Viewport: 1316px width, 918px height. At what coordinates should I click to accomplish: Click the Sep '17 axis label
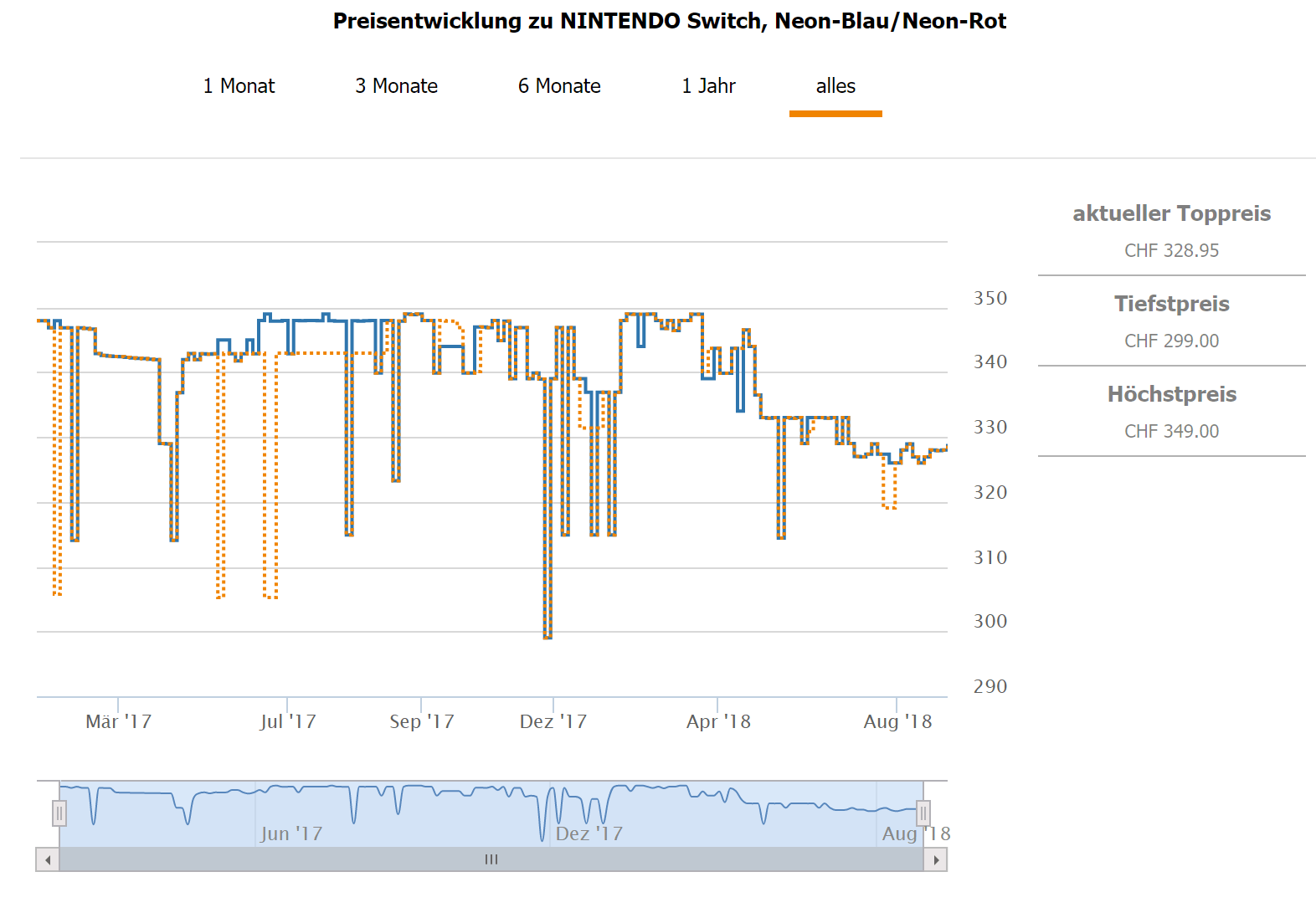tap(421, 721)
